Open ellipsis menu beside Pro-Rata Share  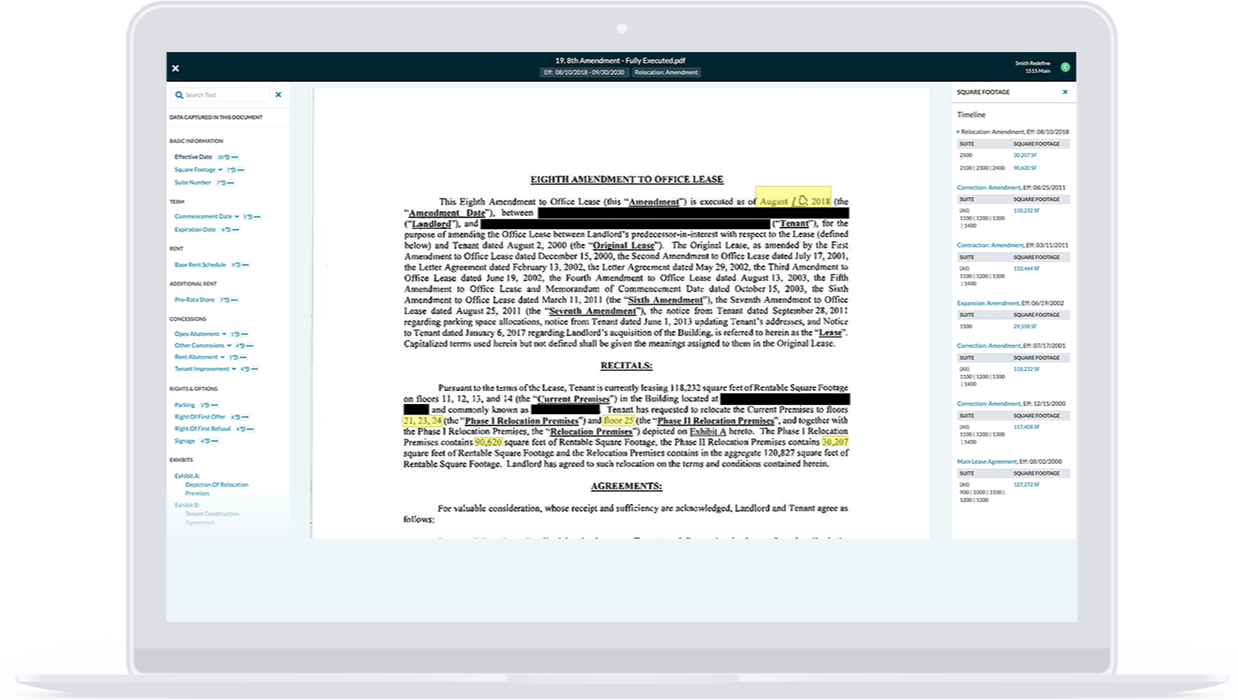coord(236,300)
